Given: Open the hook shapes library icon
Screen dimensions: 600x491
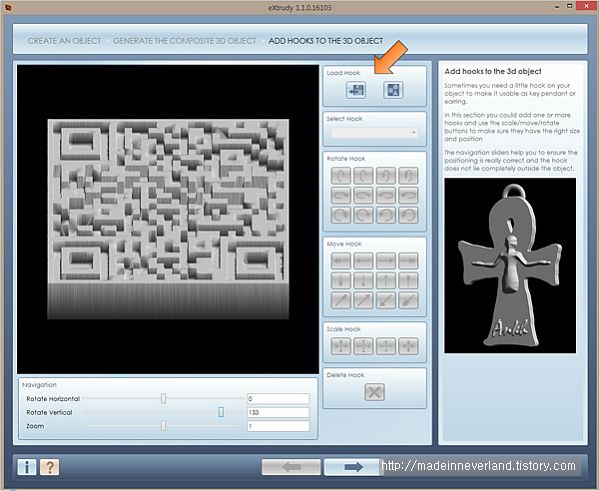Looking at the screenshot, I should click(x=393, y=90).
